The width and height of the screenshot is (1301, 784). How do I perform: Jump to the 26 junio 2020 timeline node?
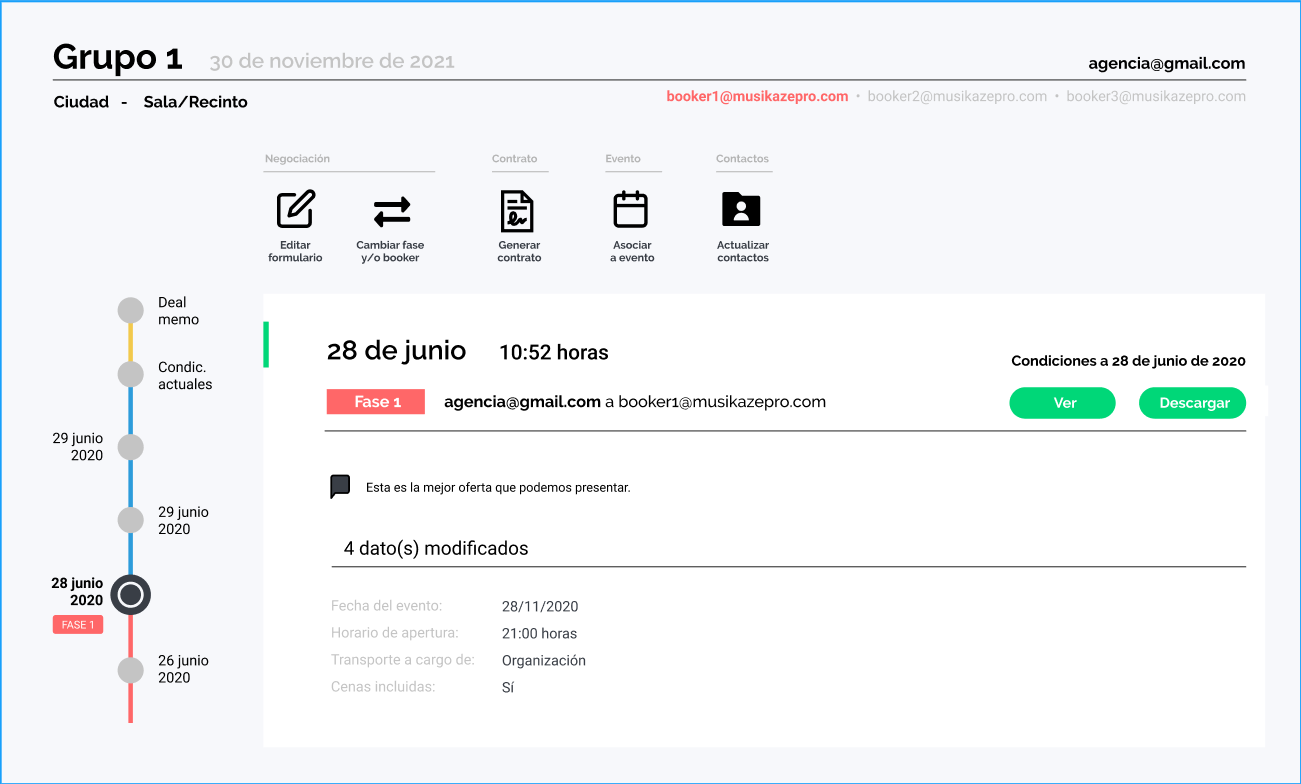(131, 670)
